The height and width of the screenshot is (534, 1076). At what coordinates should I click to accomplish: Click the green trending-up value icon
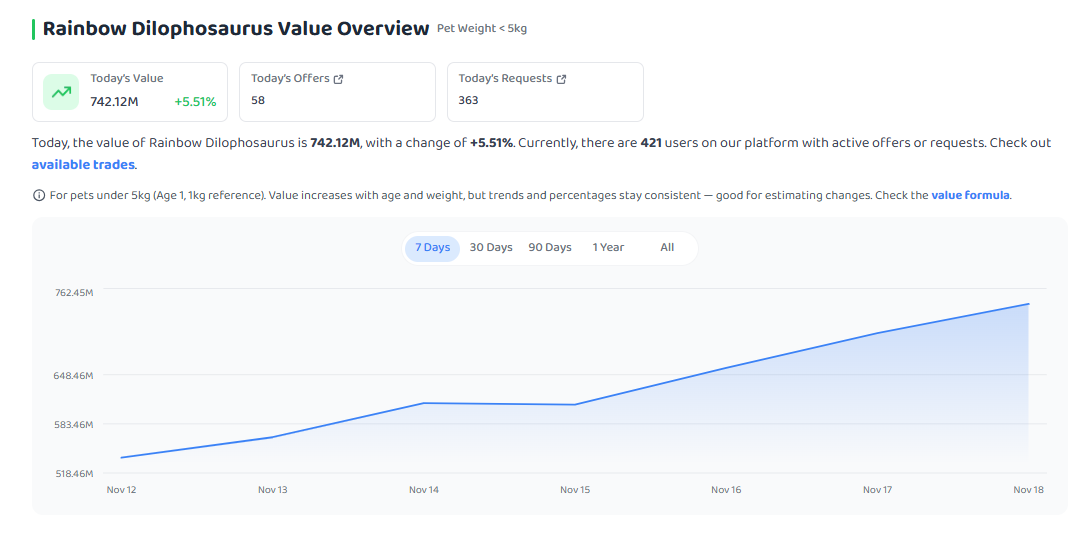click(61, 92)
